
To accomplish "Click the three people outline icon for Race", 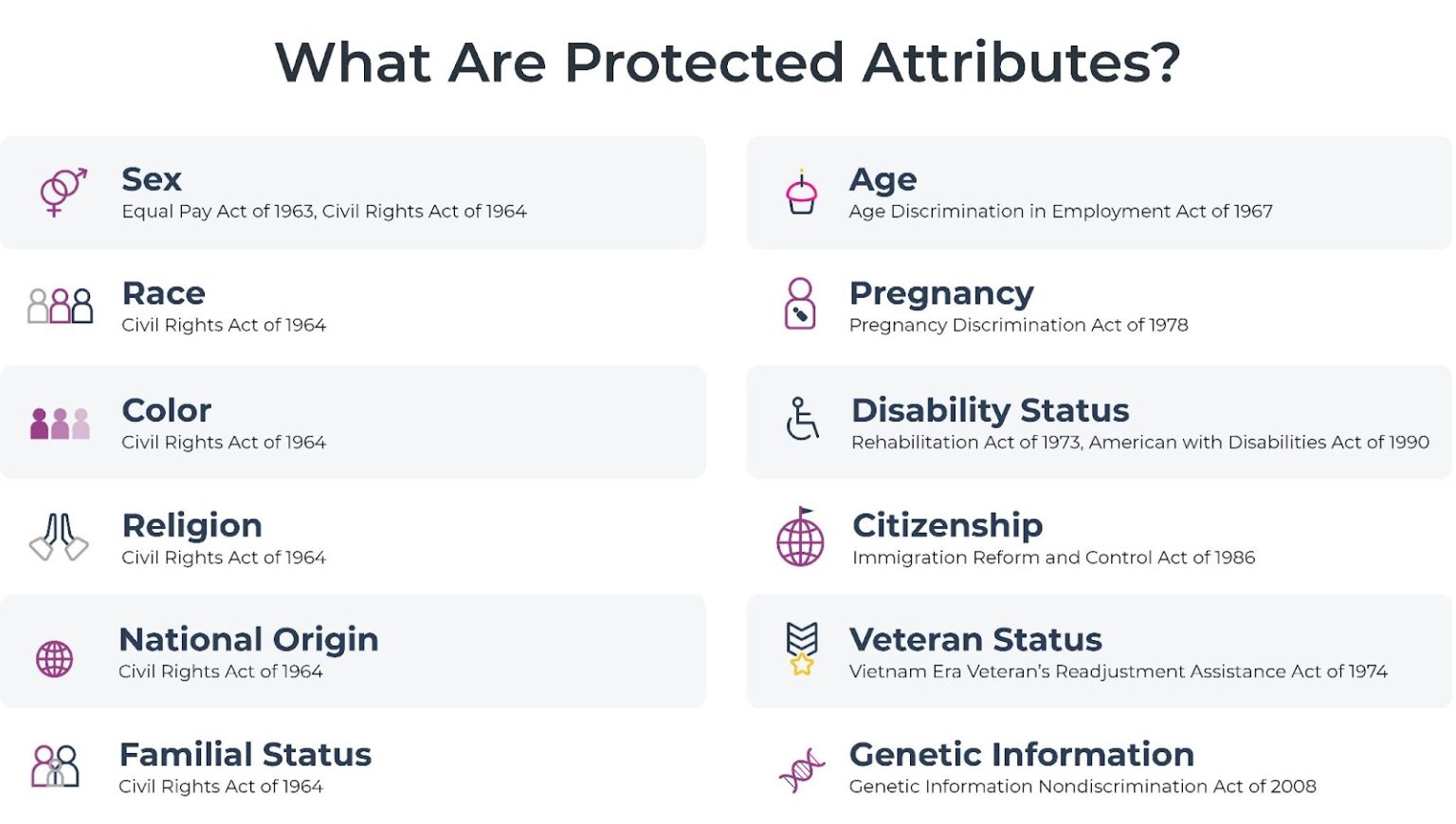I will [60, 306].
